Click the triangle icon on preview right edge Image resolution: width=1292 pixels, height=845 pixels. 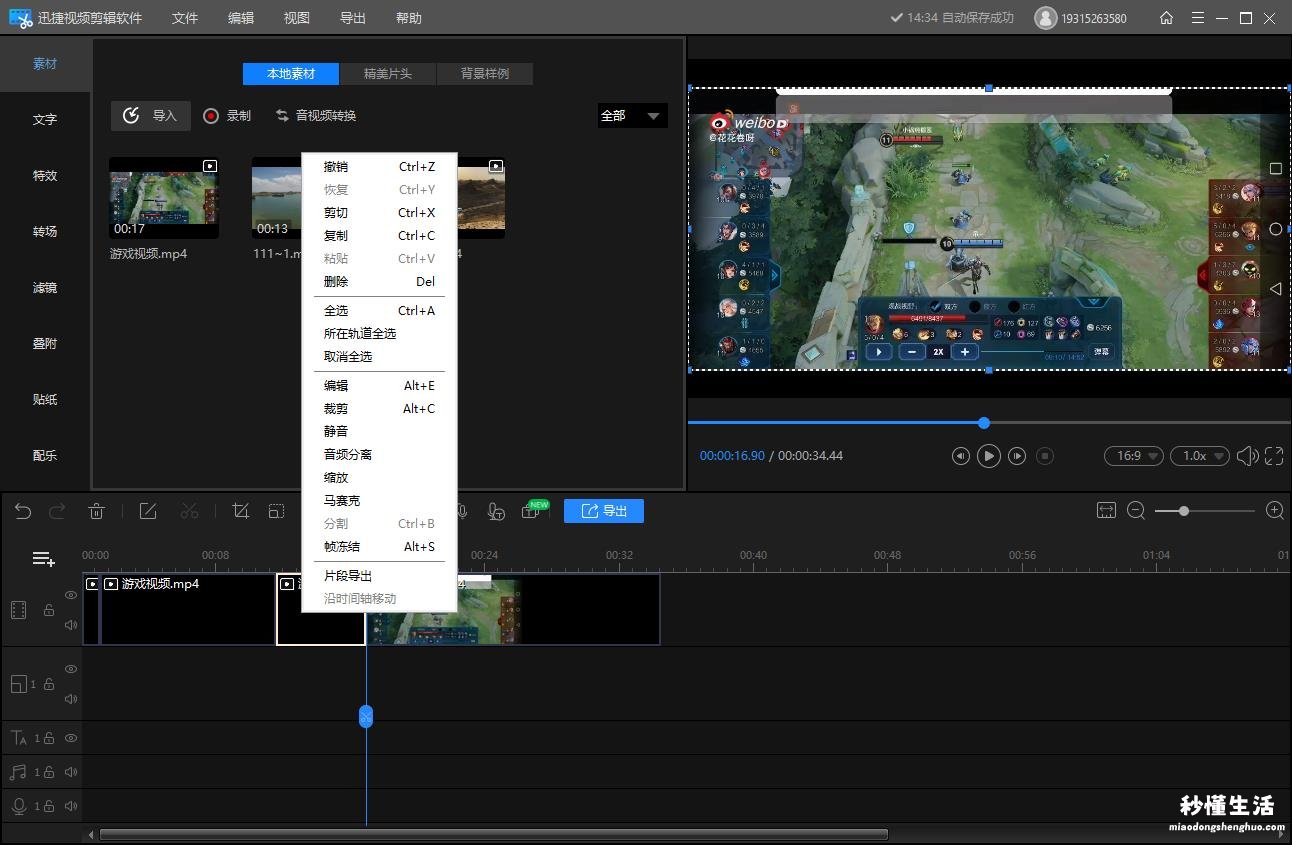1275,288
